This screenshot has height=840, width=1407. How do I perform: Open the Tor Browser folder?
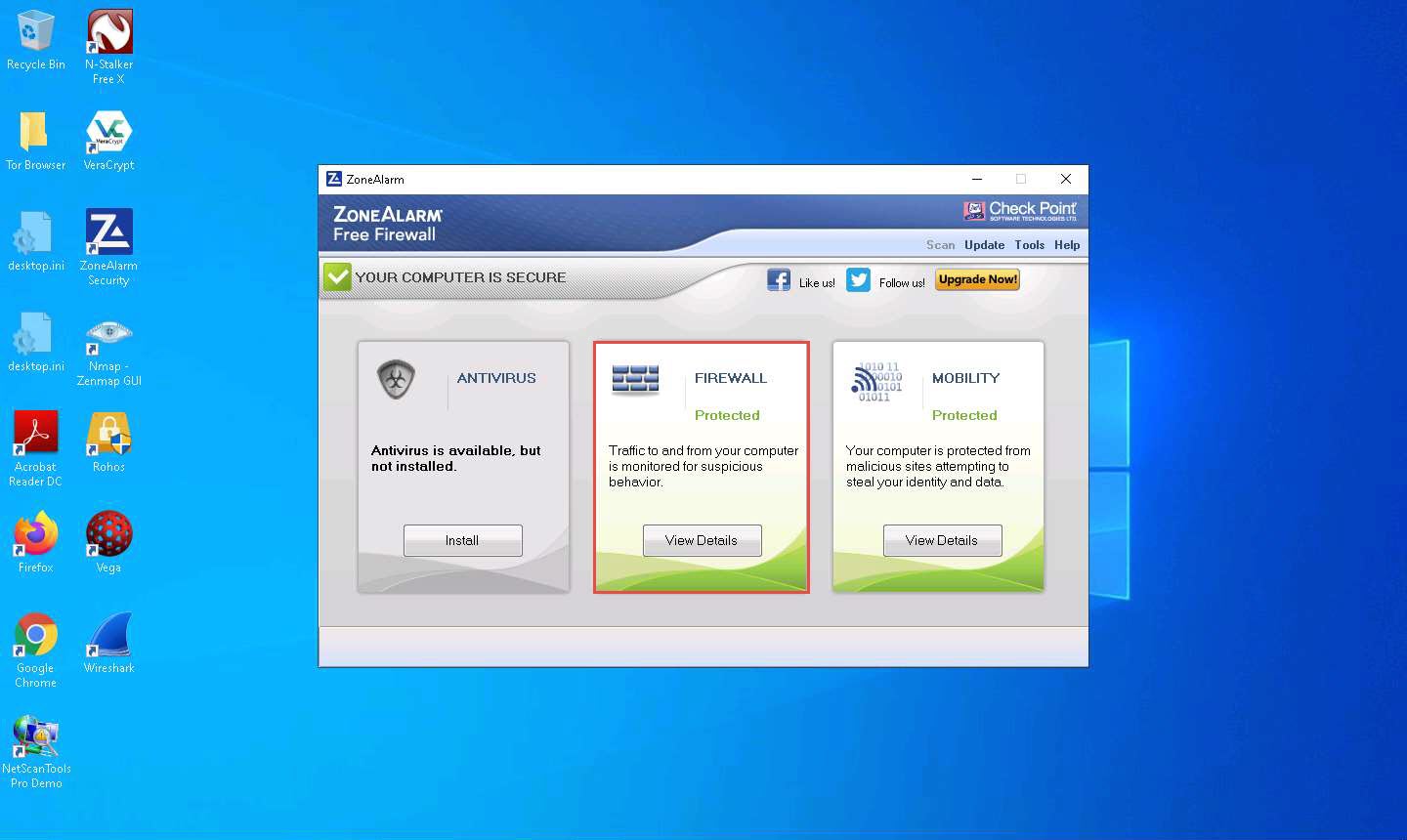click(x=35, y=142)
